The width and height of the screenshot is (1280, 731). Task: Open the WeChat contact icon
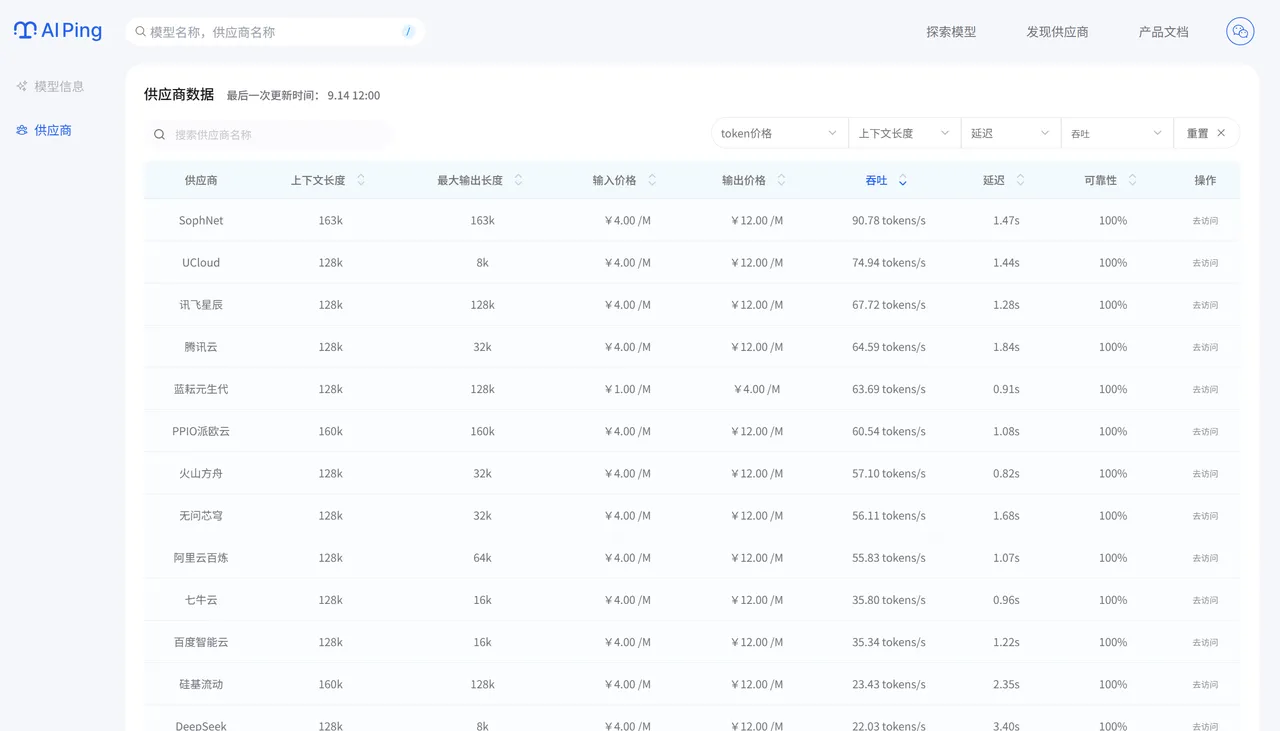tap(1240, 32)
